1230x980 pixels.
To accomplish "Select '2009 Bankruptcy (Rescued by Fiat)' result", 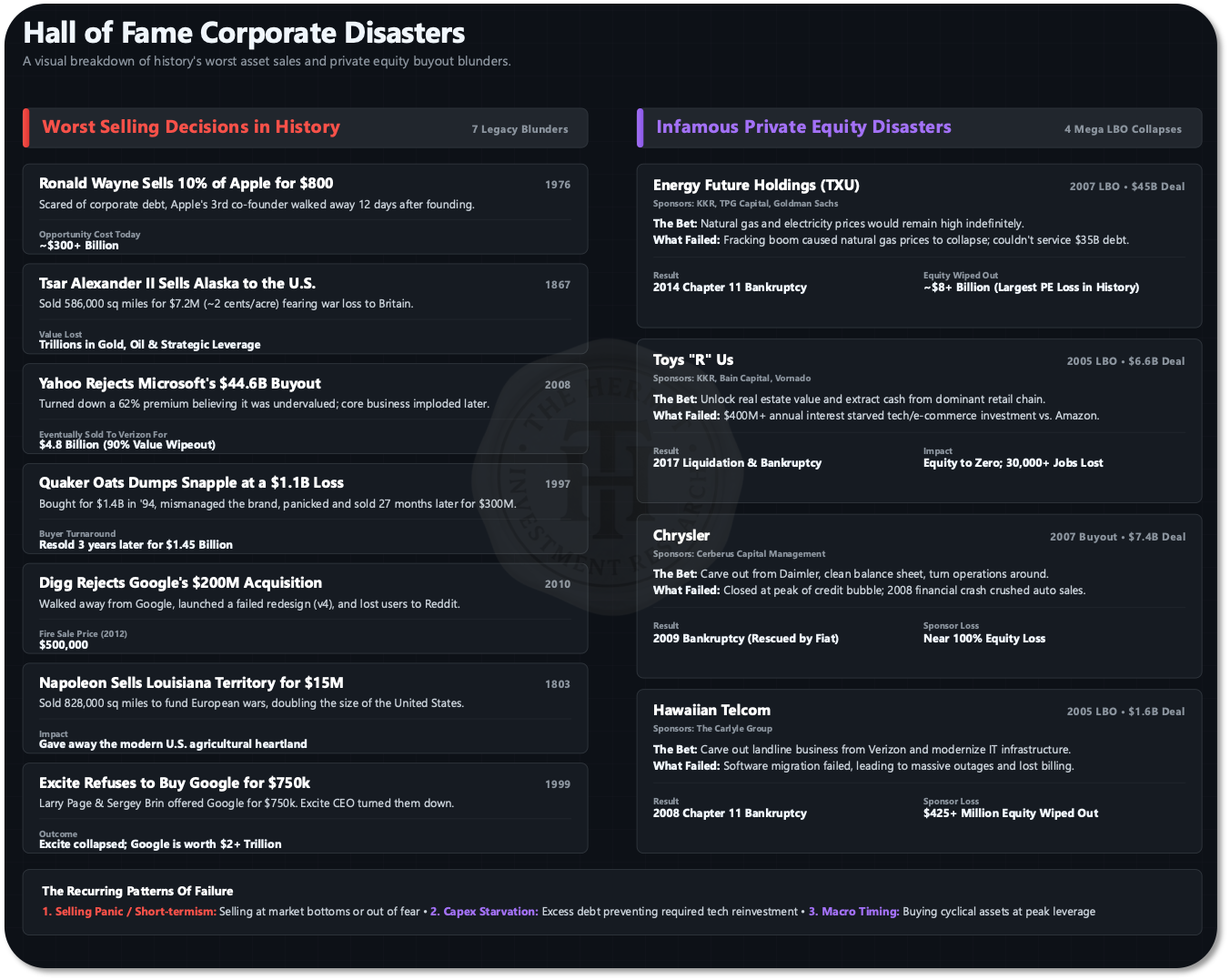I will 746,639.
